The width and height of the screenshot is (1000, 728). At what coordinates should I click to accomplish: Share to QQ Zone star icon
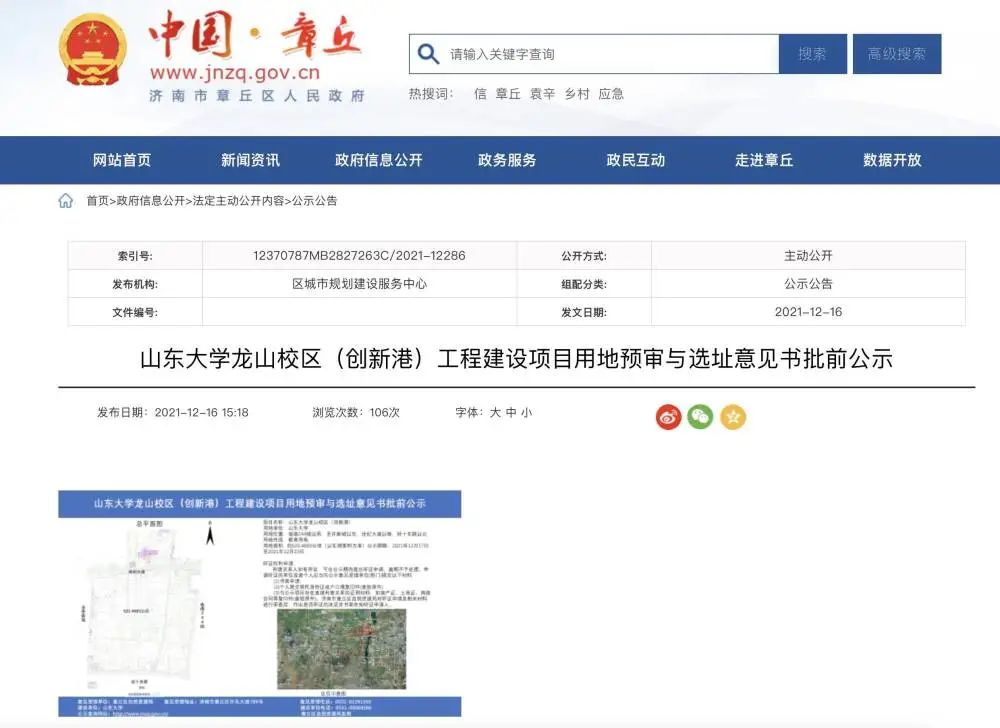pyautogui.click(x=733, y=417)
